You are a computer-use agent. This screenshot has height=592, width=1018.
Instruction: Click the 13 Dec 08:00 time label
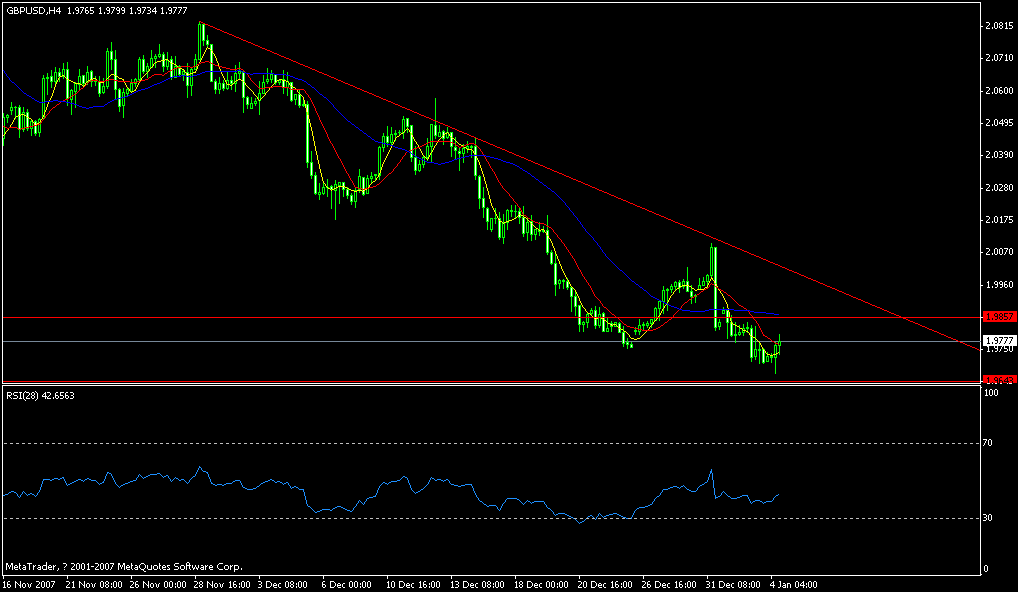pos(477,584)
